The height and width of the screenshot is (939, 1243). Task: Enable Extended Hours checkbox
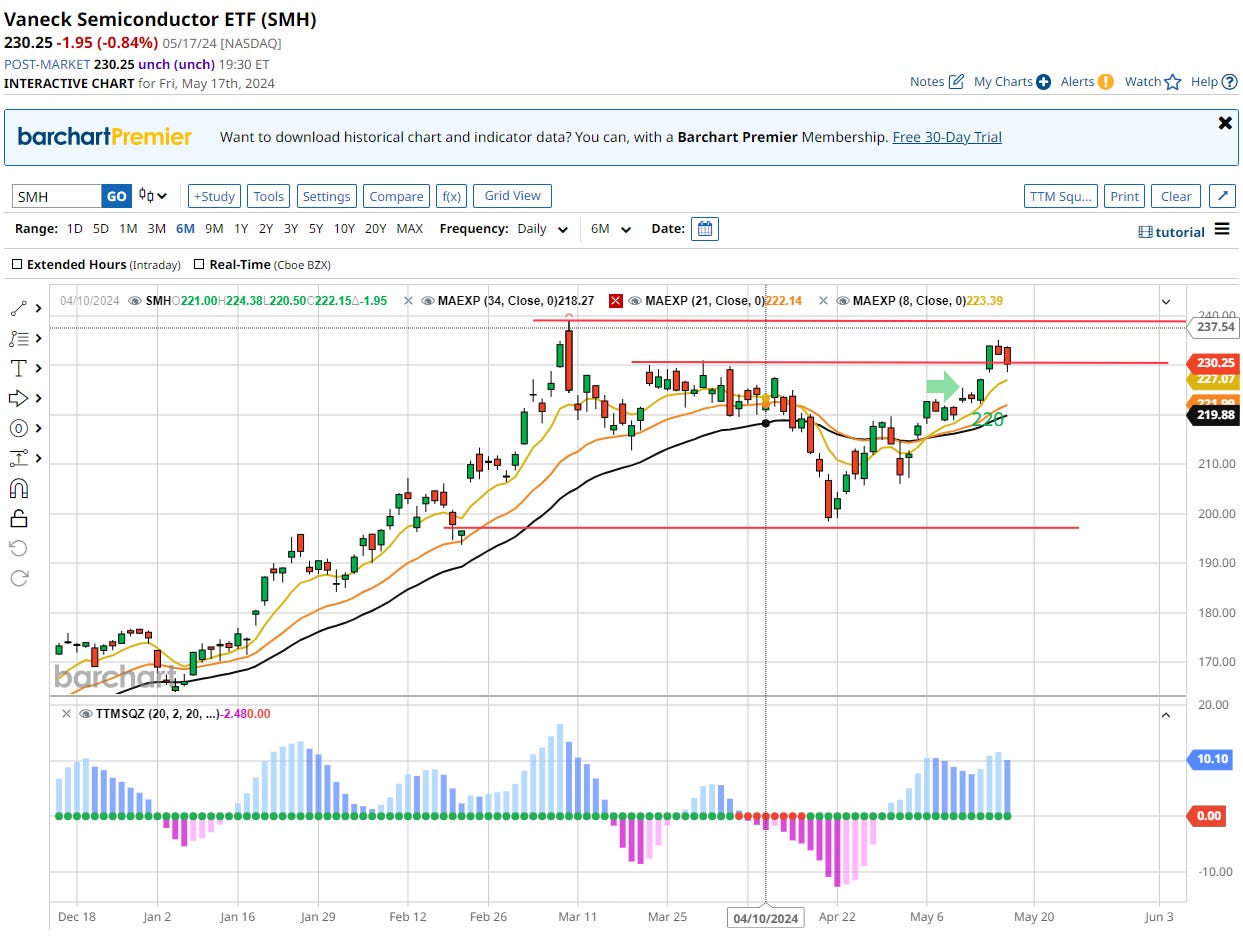[x=17, y=265]
